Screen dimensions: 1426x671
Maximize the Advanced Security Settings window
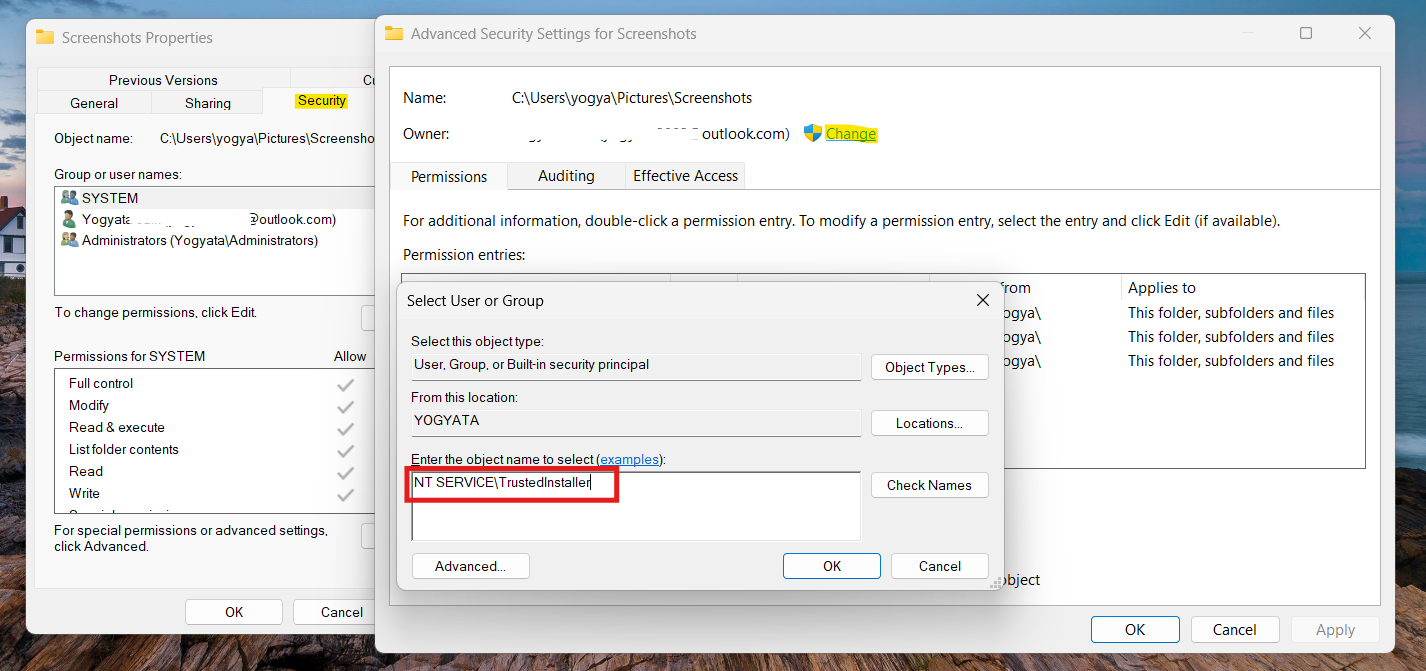pos(1306,33)
